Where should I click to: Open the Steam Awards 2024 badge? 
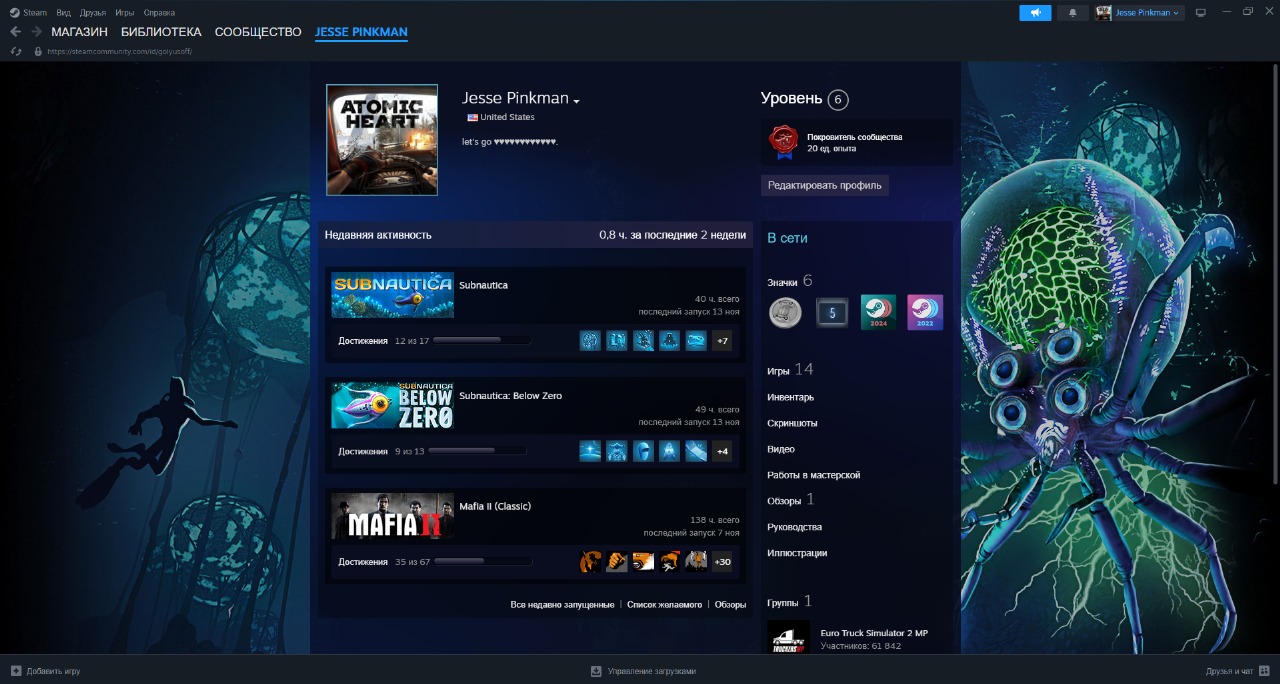pos(878,312)
